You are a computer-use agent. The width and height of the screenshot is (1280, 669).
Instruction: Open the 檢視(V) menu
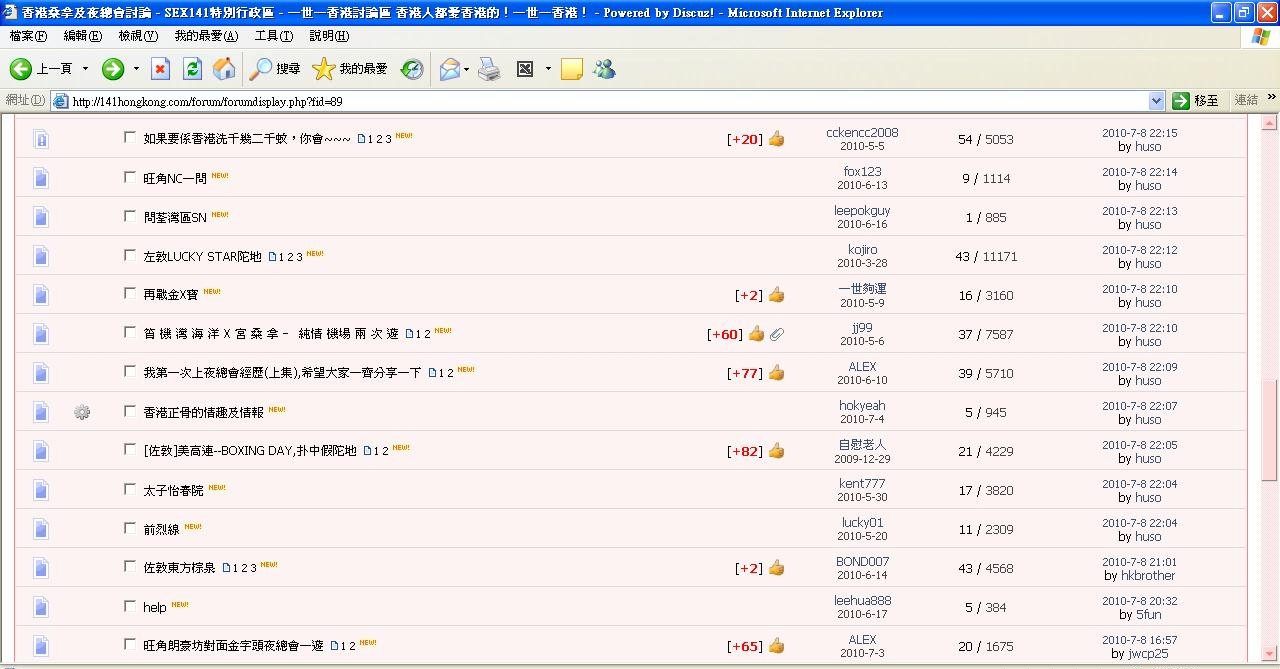pyautogui.click(x=138, y=36)
